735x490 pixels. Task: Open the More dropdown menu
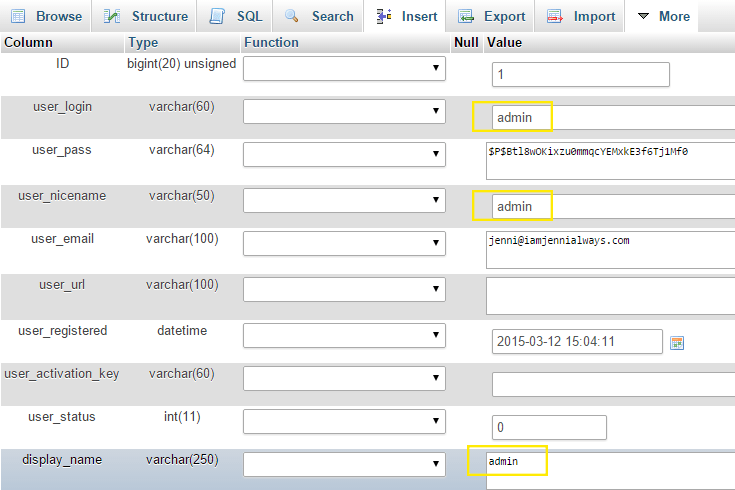coord(663,16)
